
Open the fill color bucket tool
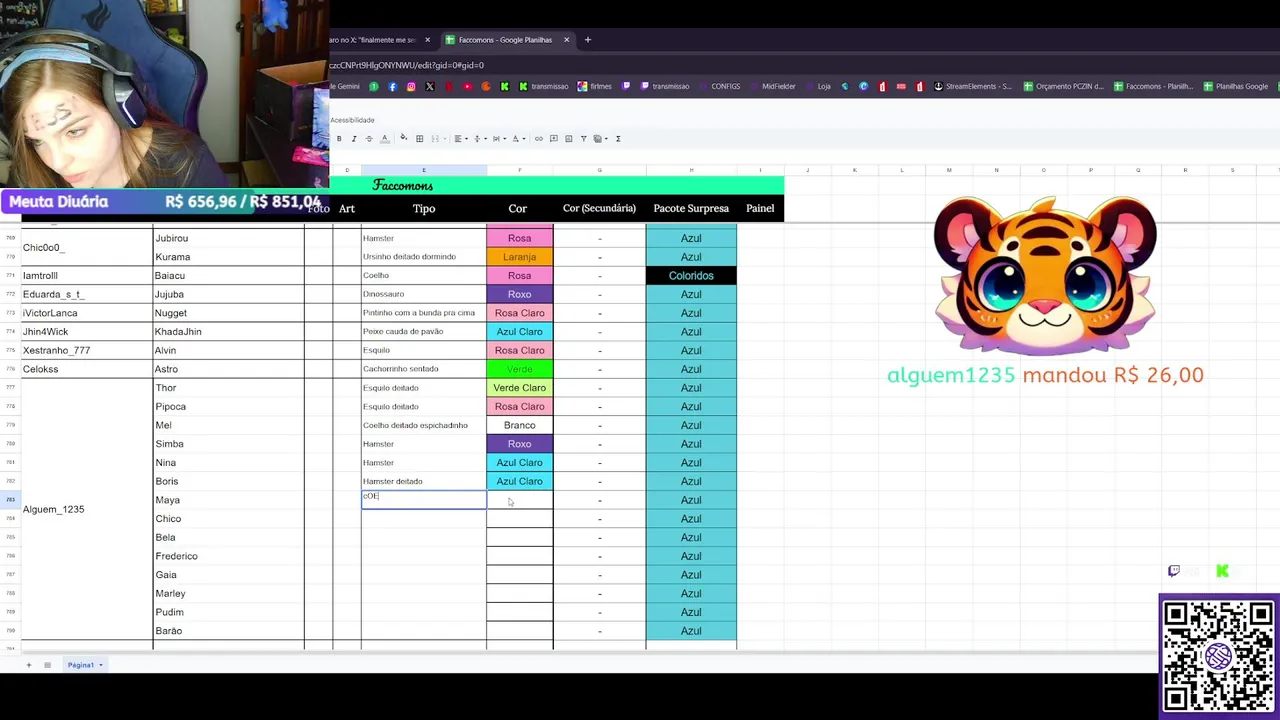pyautogui.click(x=404, y=138)
